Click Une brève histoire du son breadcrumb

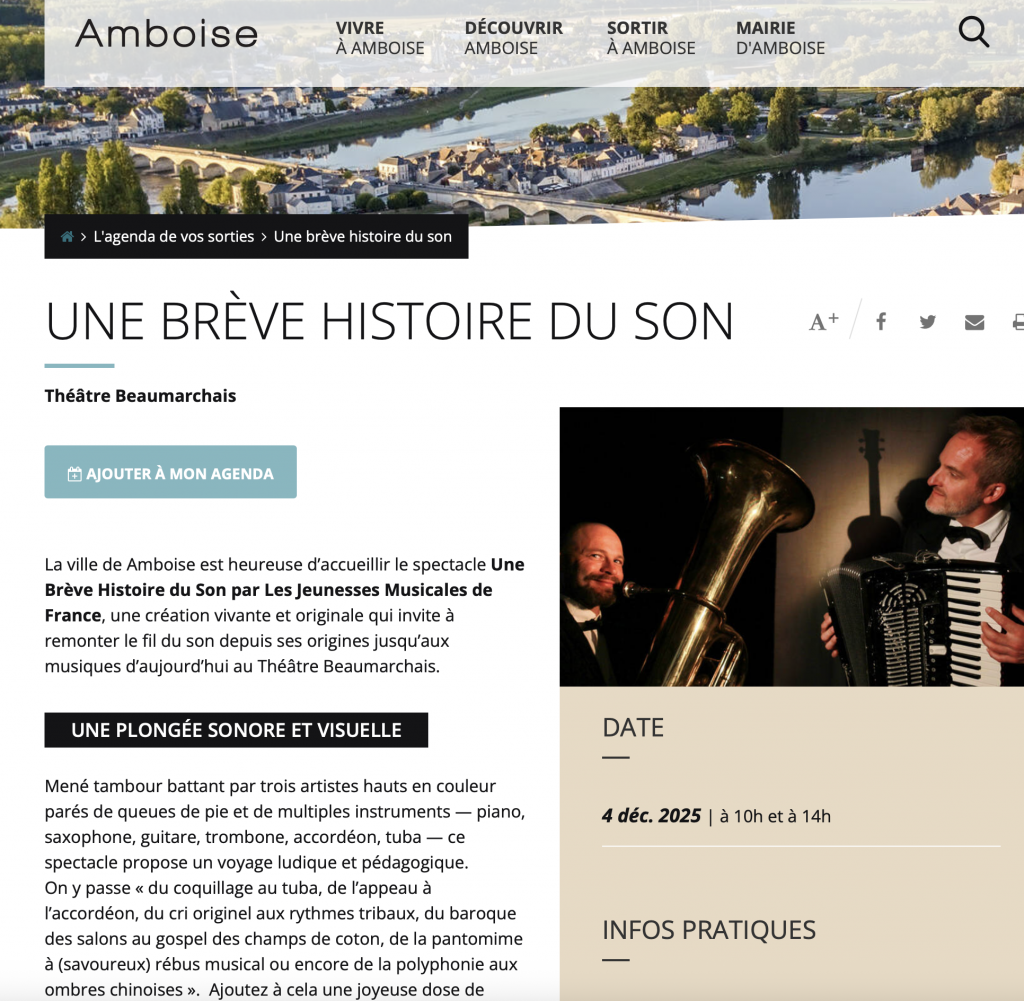click(x=362, y=236)
